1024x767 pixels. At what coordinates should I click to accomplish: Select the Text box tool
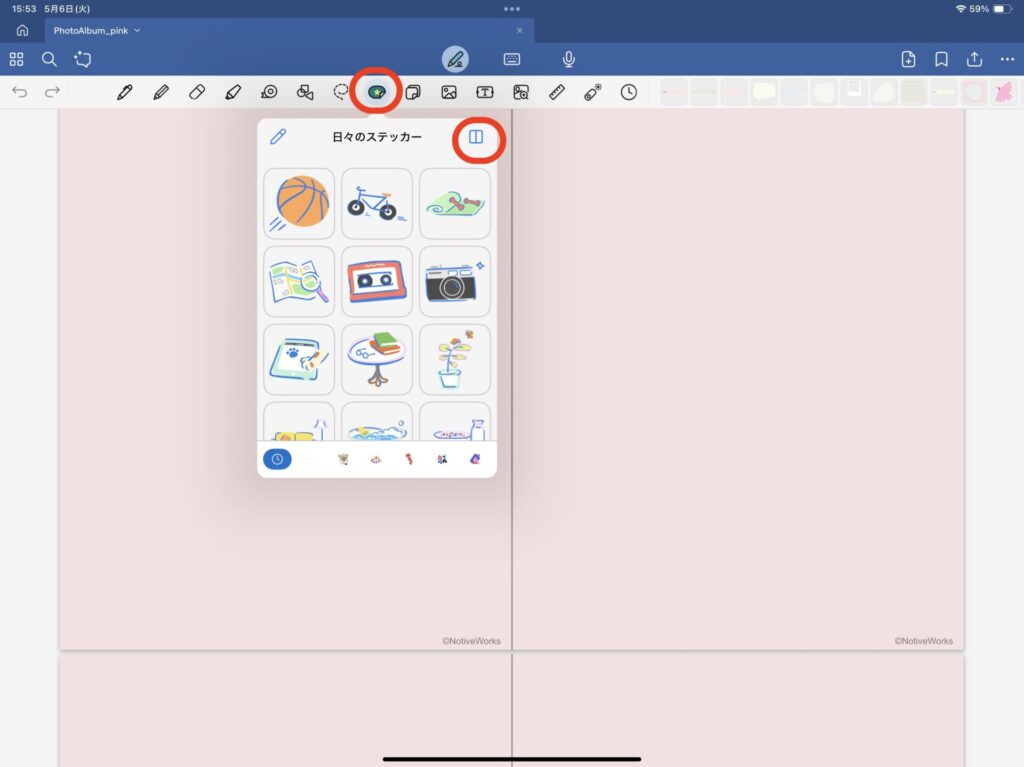485,92
